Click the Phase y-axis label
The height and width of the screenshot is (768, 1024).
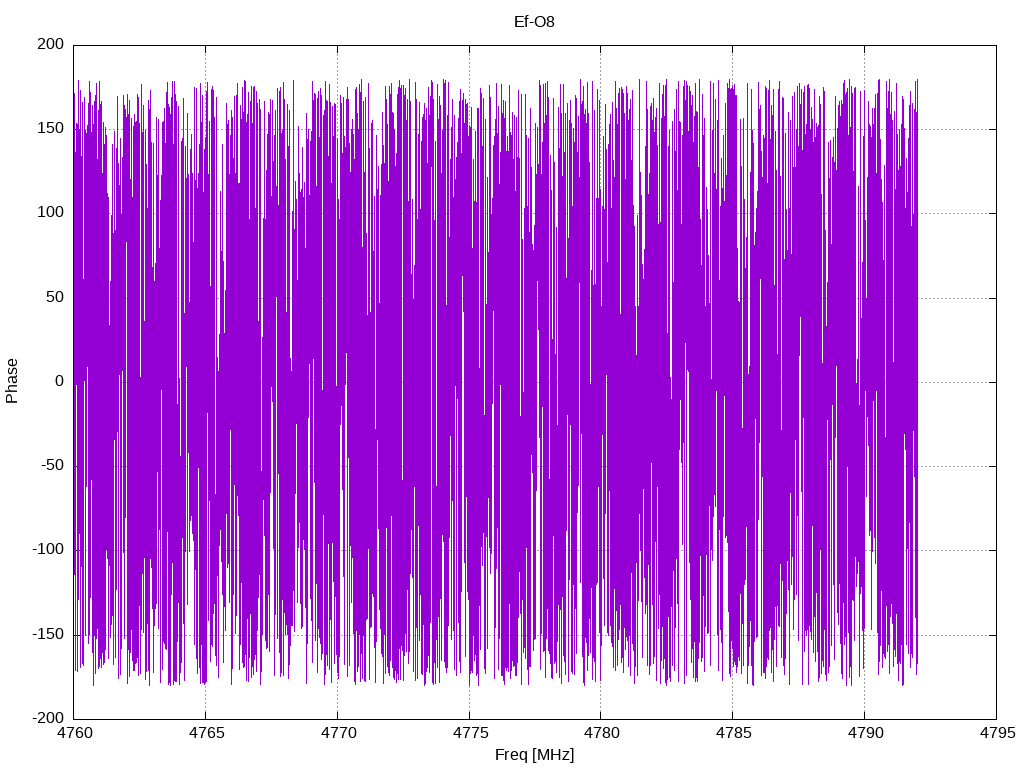click(x=12, y=381)
